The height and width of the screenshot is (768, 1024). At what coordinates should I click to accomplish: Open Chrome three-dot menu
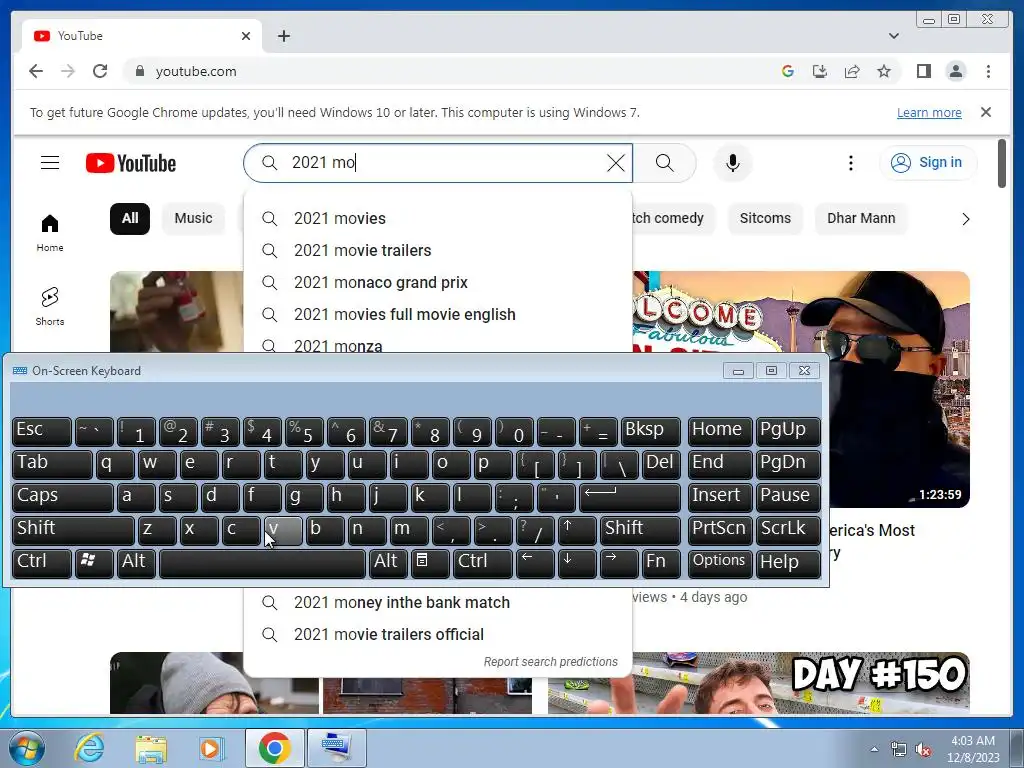[x=988, y=71]
